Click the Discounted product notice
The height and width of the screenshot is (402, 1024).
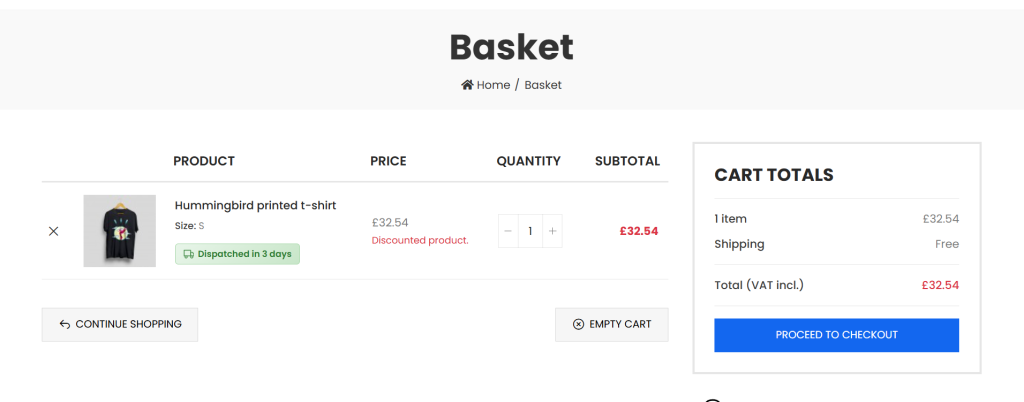pyautogui.click(x=420, y=240)
